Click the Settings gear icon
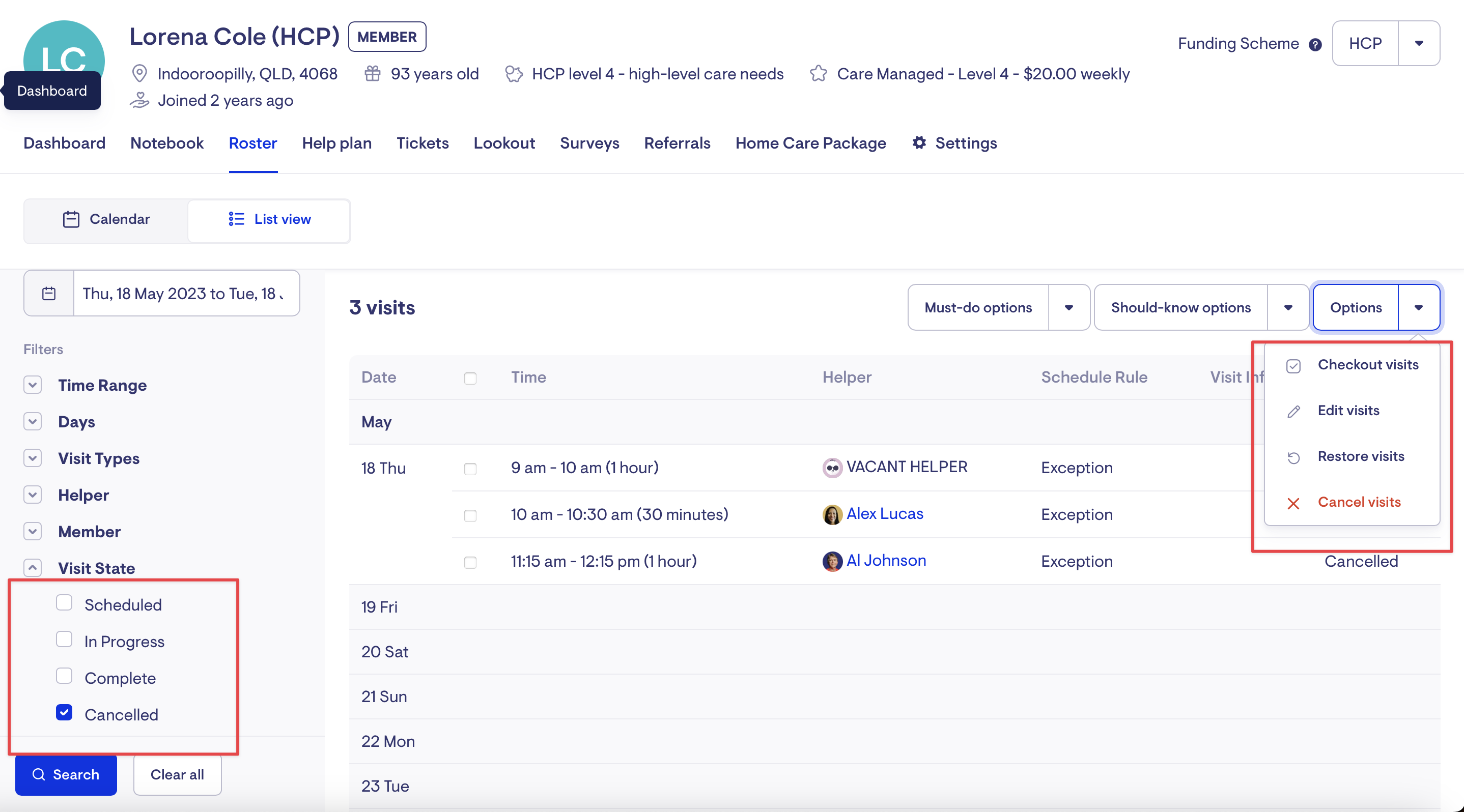The height and width of the screenshot is (812, 1464). click(x=919, y=142)
